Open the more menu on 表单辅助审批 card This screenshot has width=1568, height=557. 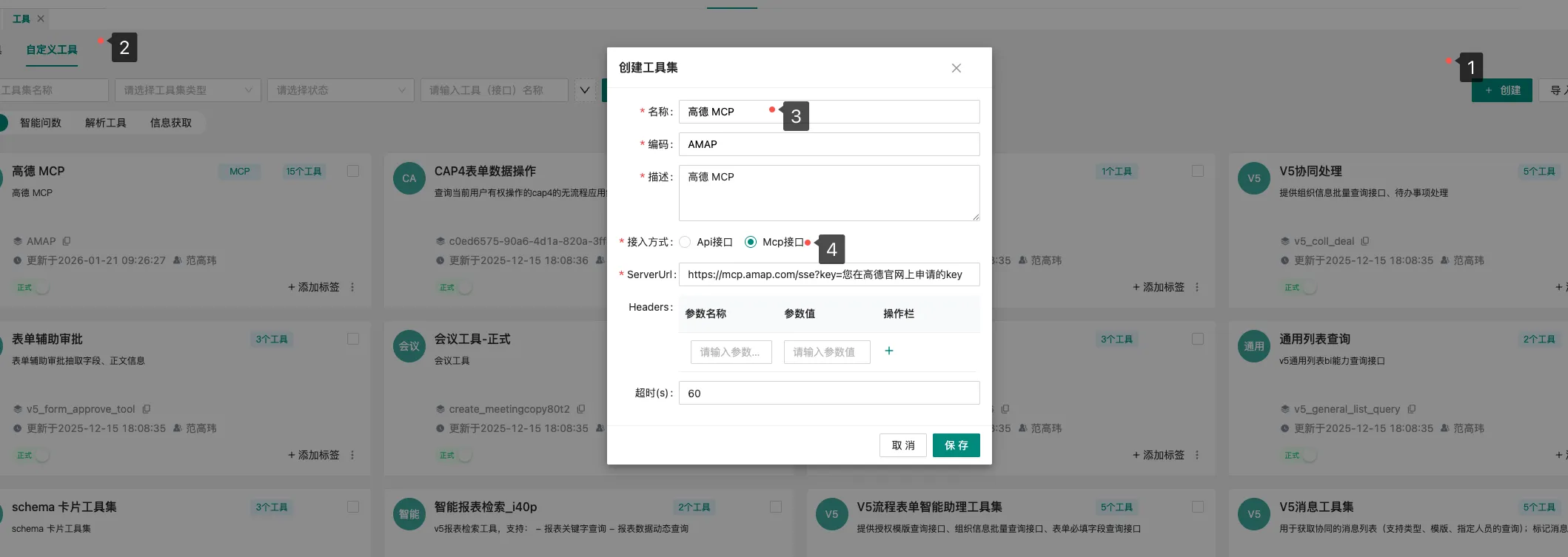point(352,455)
